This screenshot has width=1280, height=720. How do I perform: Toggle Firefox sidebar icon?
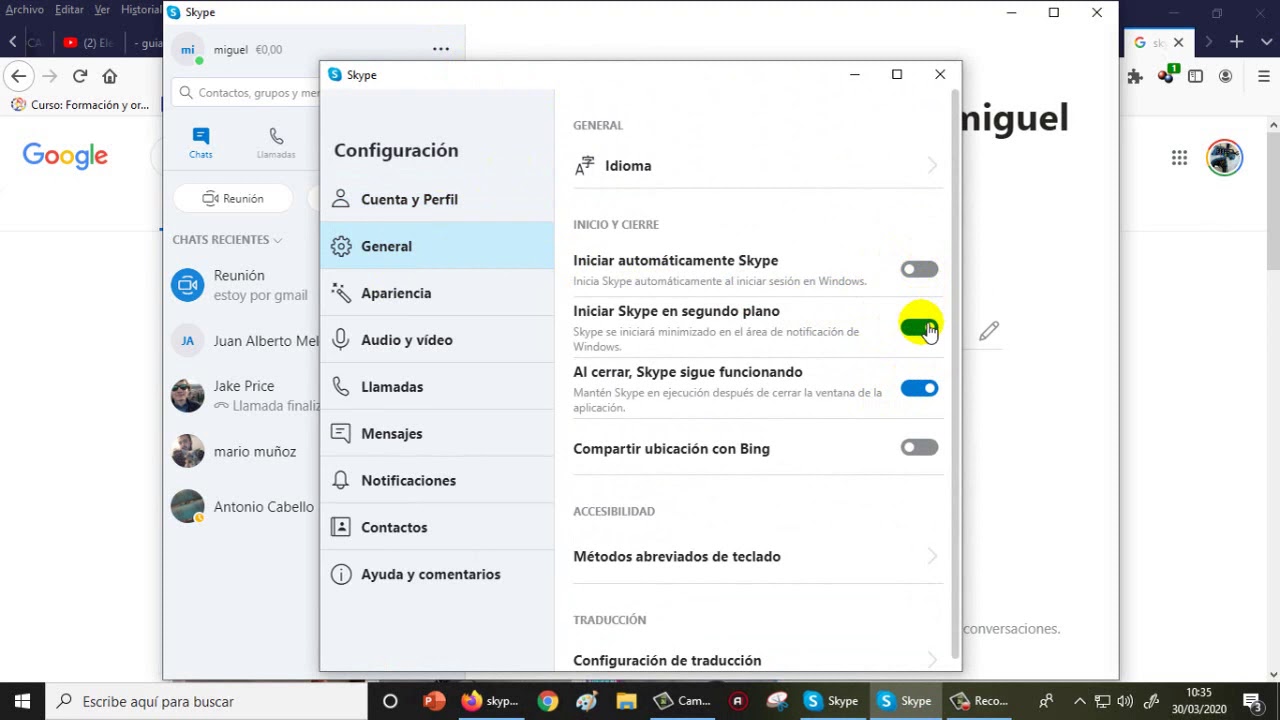(1195, 76)
